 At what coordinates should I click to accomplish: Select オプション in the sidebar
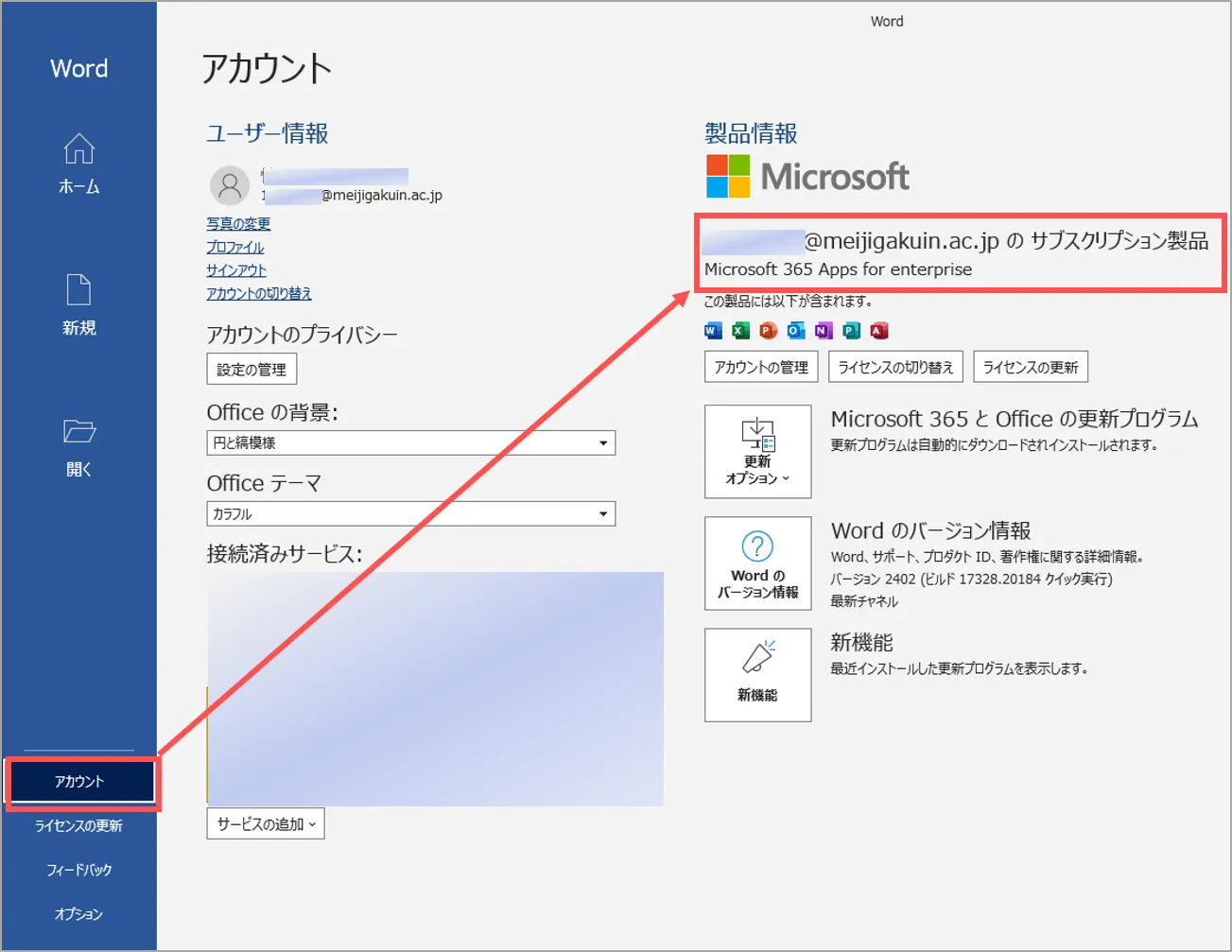coord(79,914)
